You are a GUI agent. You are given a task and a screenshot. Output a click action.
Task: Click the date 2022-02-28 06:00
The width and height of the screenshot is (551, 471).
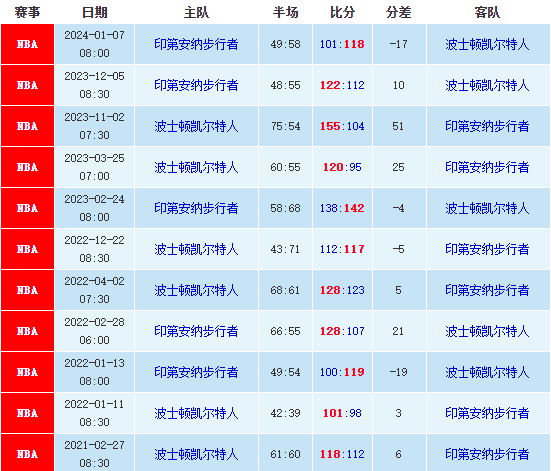[94, 331]
